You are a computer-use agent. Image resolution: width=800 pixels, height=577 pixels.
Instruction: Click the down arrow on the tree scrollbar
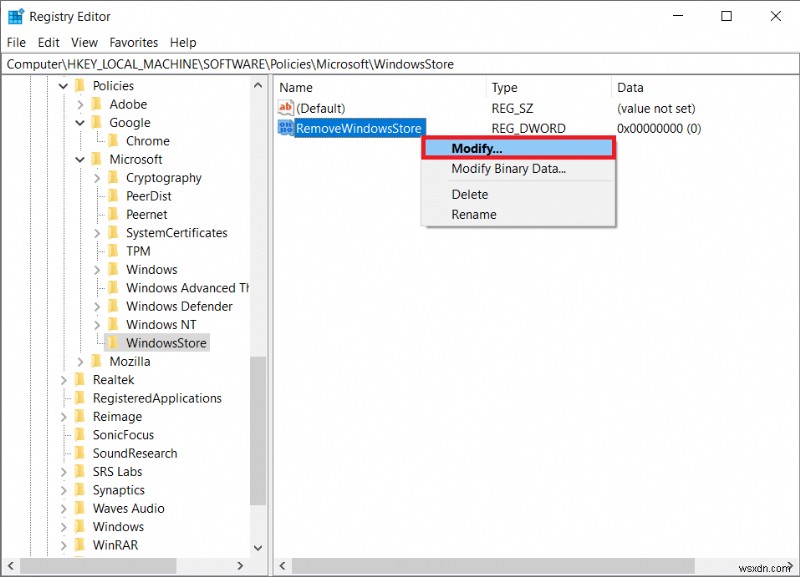click(258, 547)
